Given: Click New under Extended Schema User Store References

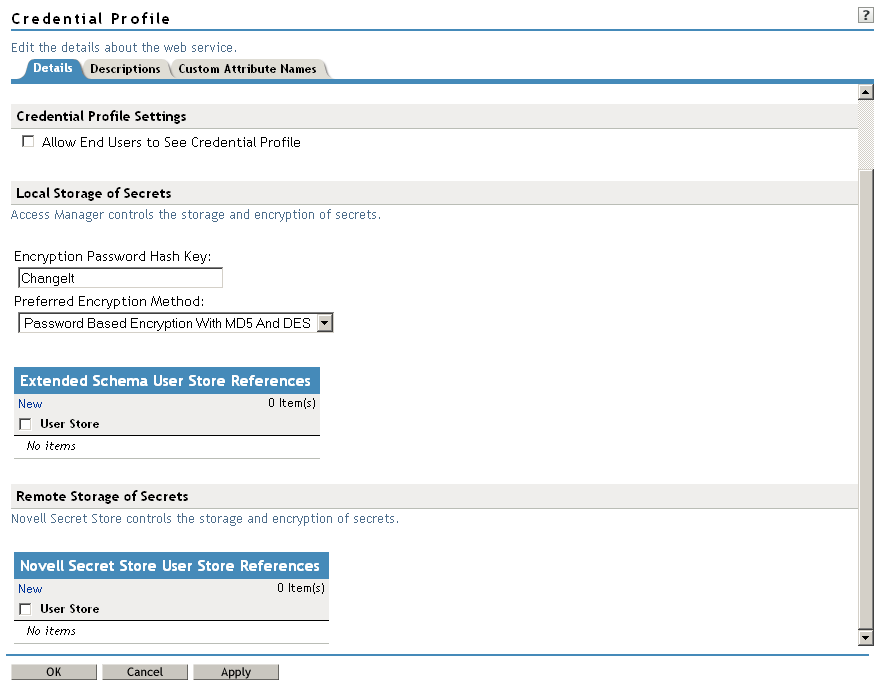Looking at the screenshot, I should 29,403.
